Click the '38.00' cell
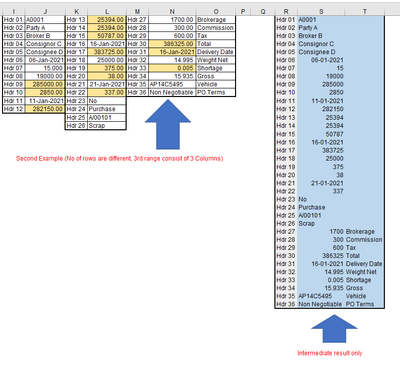 pos(107,76)
